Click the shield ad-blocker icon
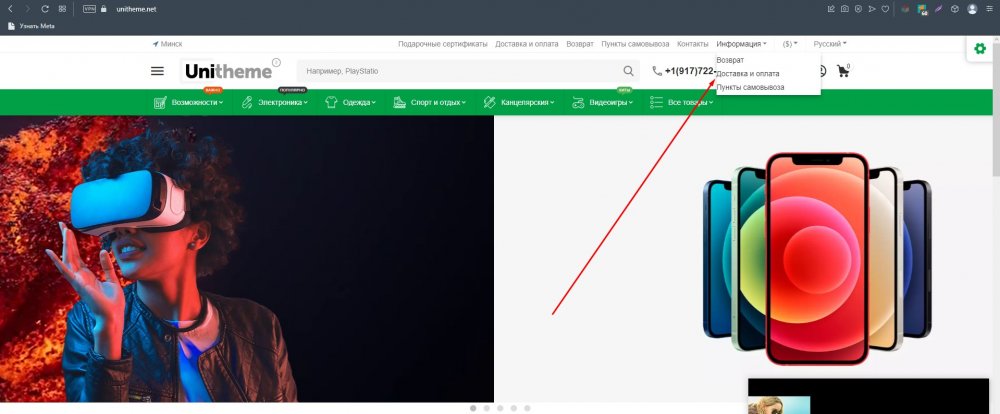This screenshot has height=414, width=1000. [x=858, y=9]
